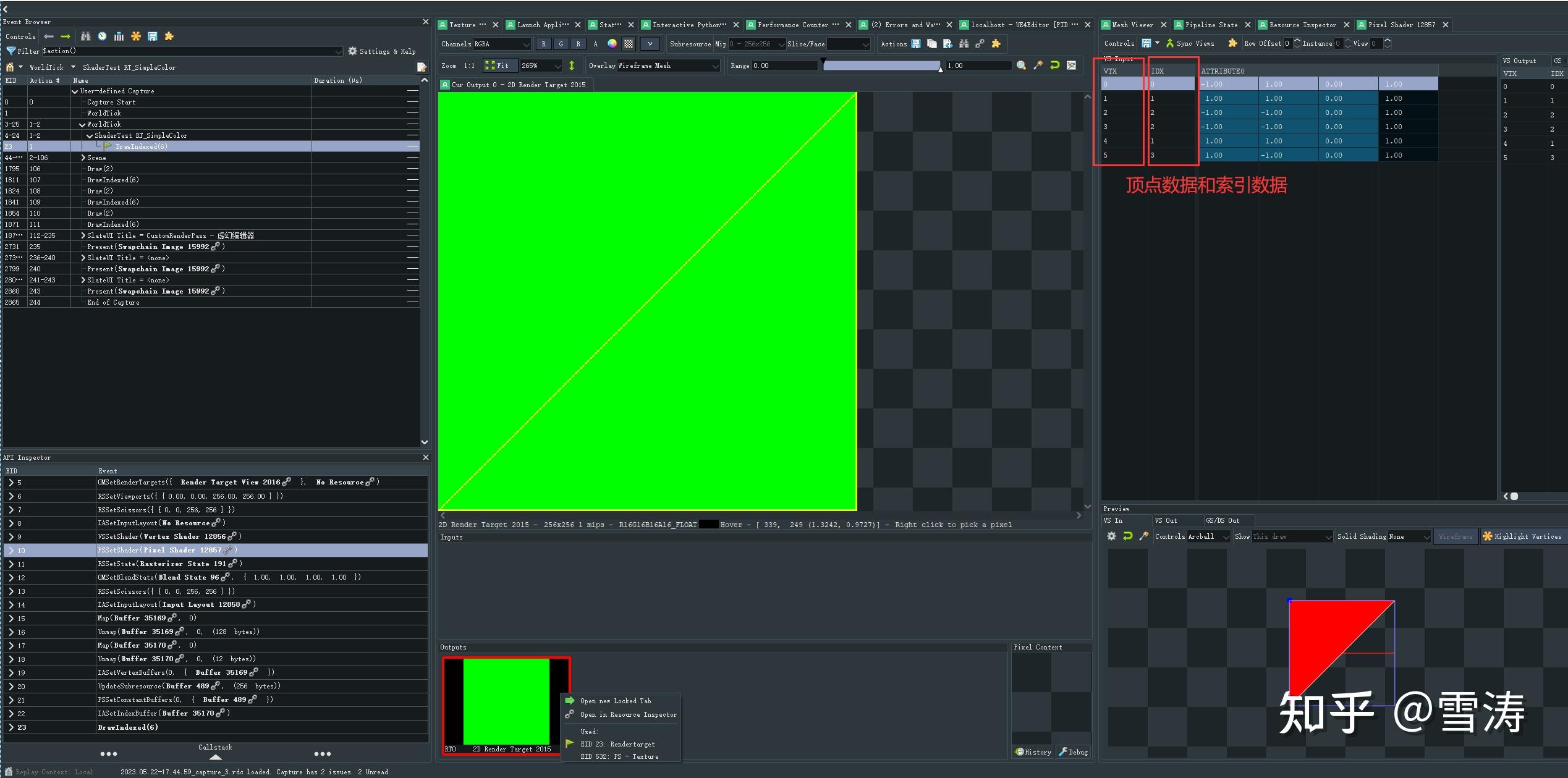This screenshot has width=1568, height=778.
Task: Click the save texture icon under Actions
Action: (917, 43)
